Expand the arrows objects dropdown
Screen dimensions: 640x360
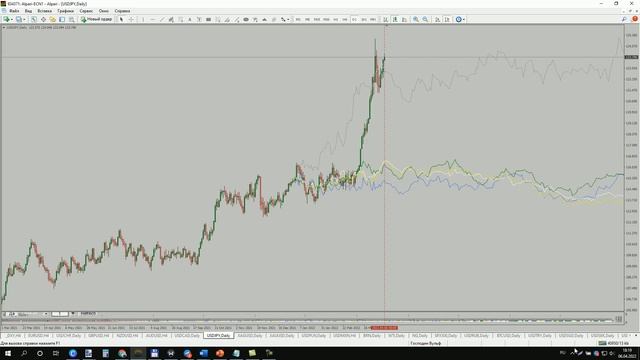pos(288,19)
